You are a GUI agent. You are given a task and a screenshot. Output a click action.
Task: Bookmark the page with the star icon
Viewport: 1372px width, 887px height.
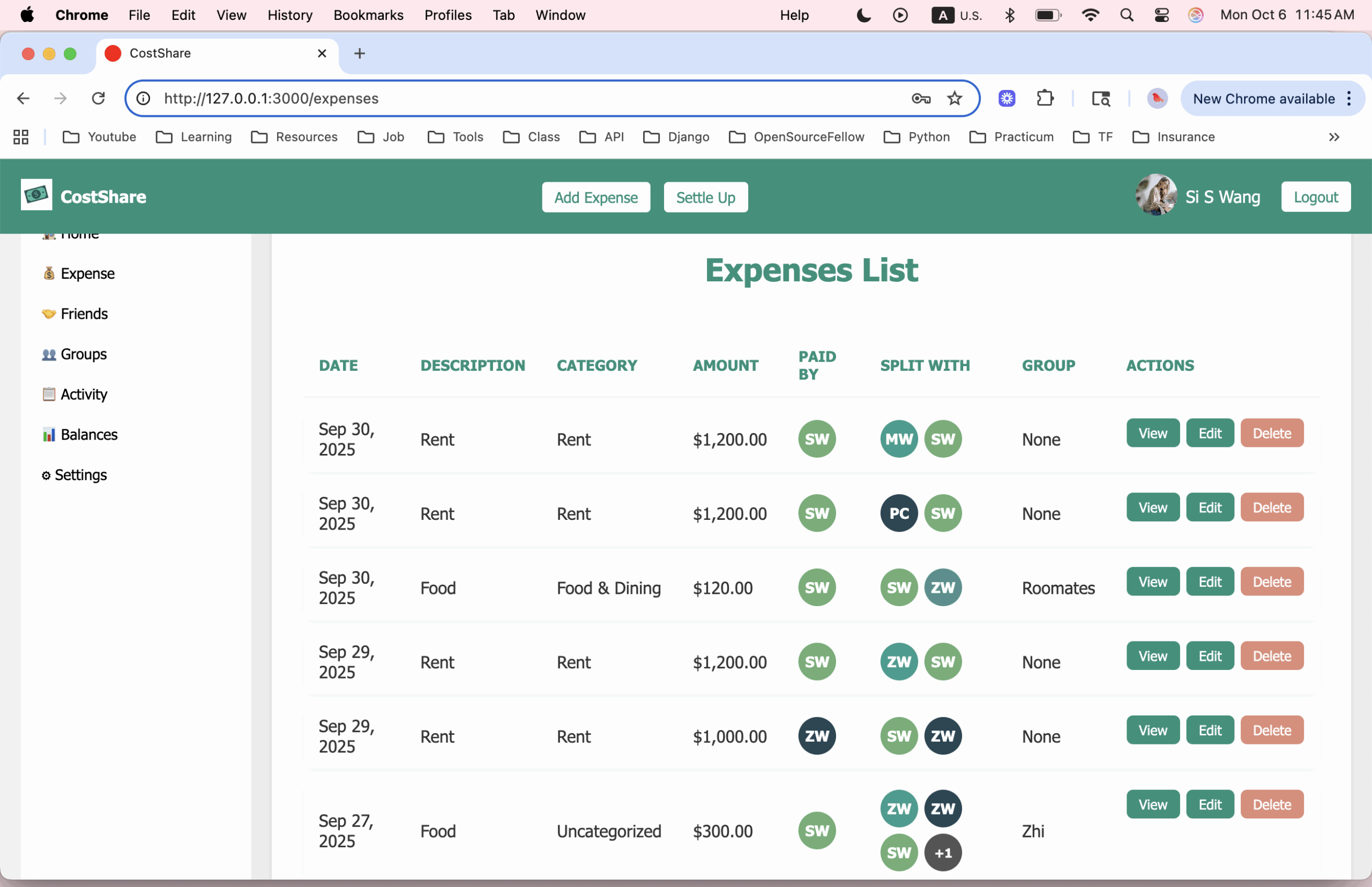(955, 99)
